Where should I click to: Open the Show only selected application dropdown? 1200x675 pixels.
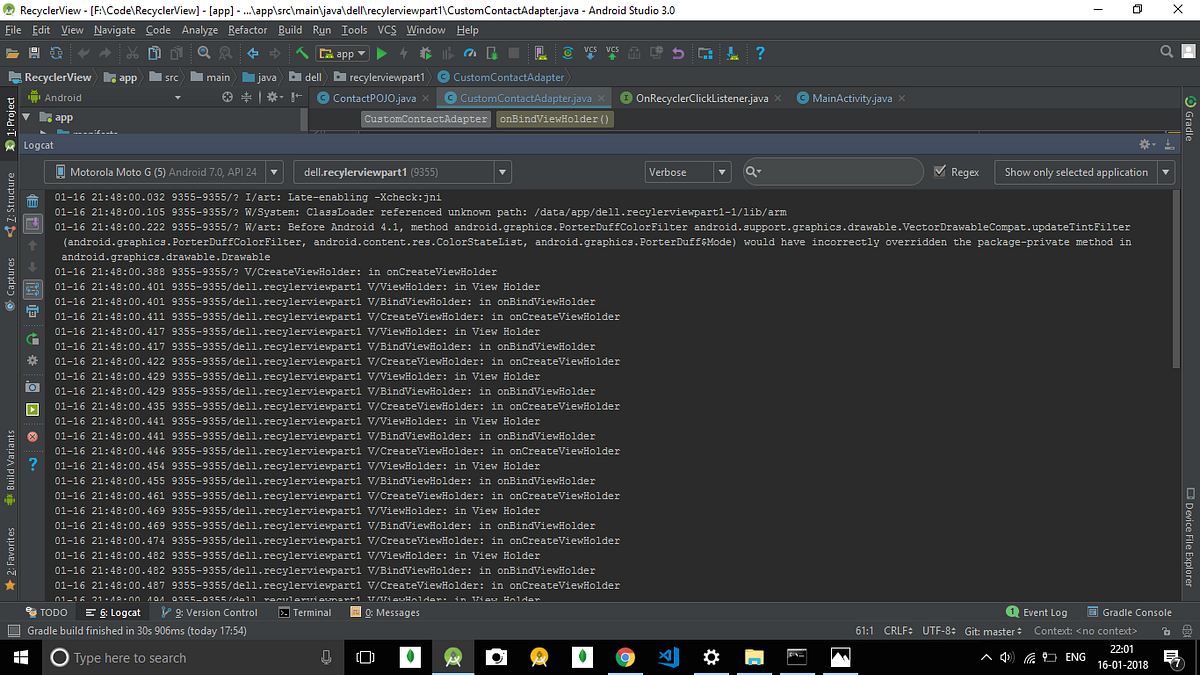tap(1165, 171)
